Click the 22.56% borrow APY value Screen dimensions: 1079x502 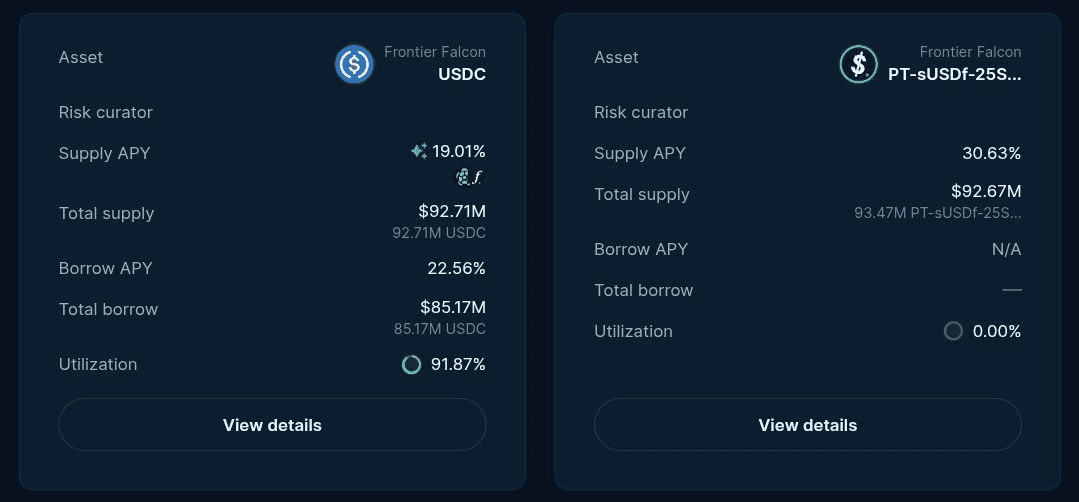[456, 268]
